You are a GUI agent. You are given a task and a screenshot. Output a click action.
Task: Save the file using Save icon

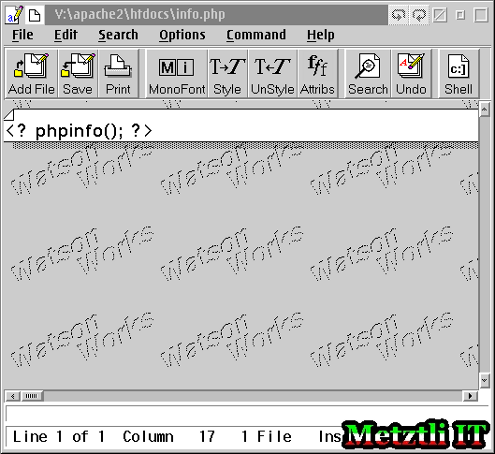click(x=78, y=74)
